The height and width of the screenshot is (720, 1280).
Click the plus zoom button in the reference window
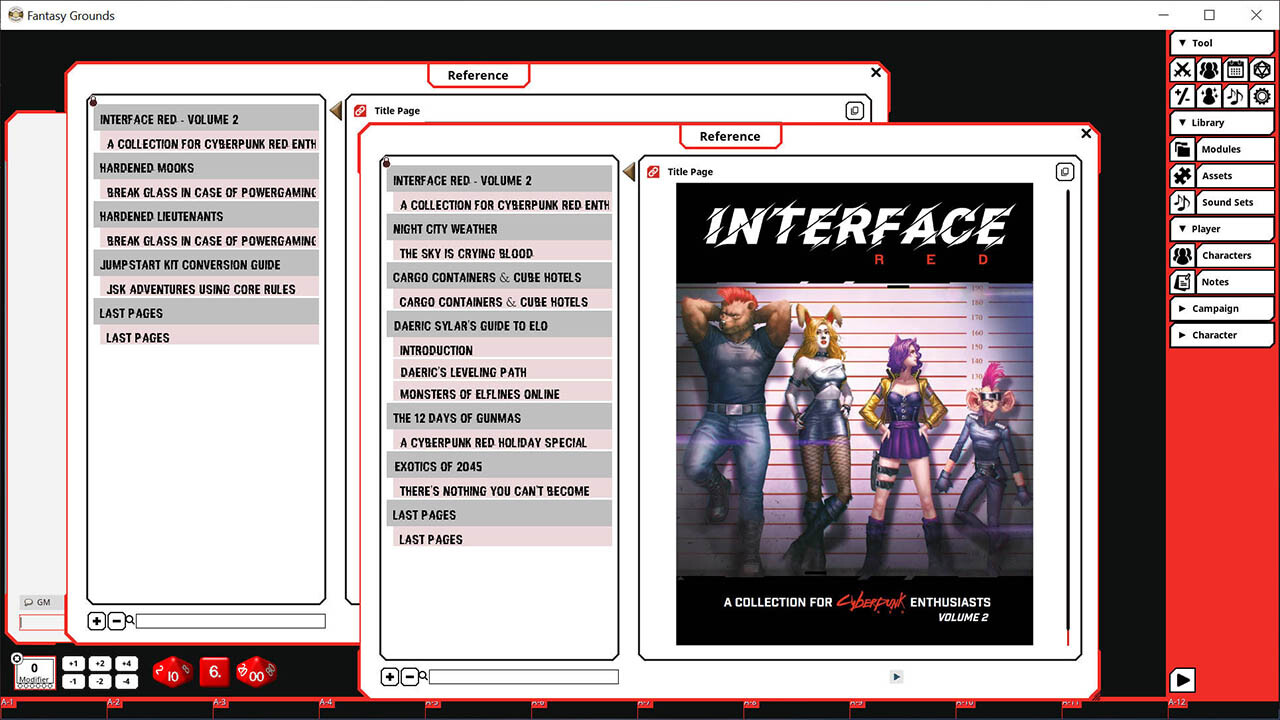(390, 677)
